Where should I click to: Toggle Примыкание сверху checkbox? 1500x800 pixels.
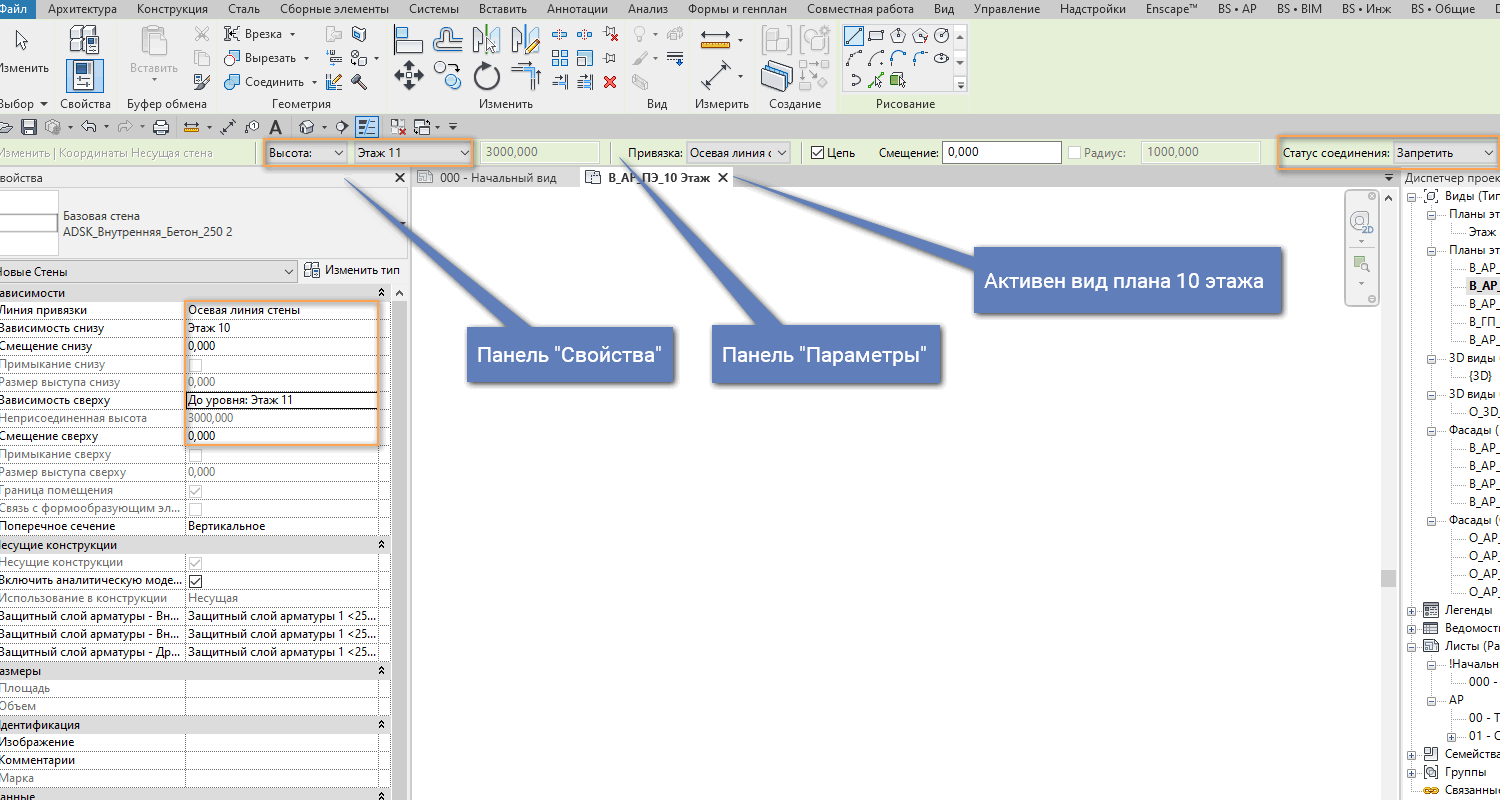196,454
